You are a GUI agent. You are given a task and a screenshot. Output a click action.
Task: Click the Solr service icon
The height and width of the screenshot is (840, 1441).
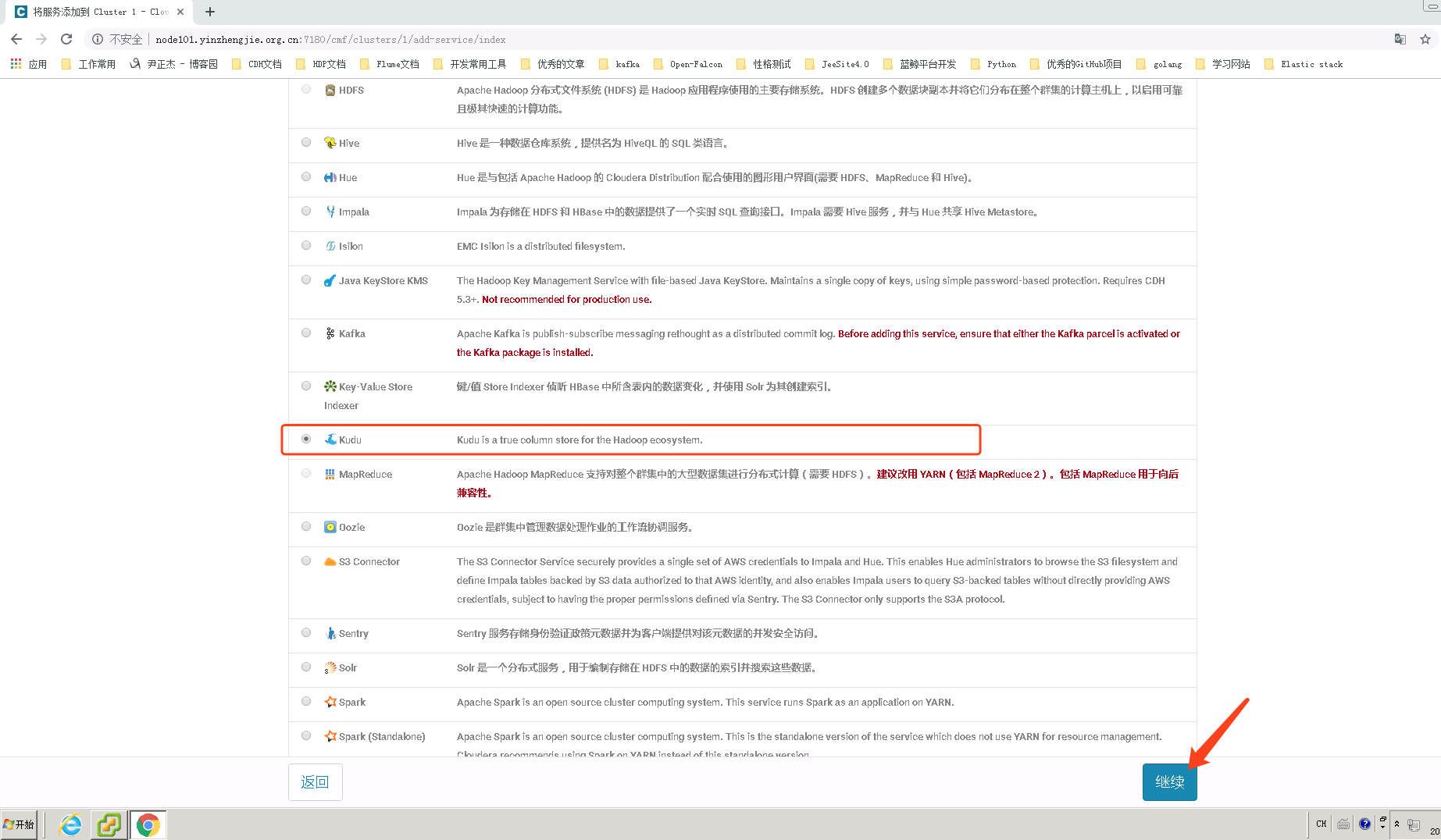[x=330, y=667]
